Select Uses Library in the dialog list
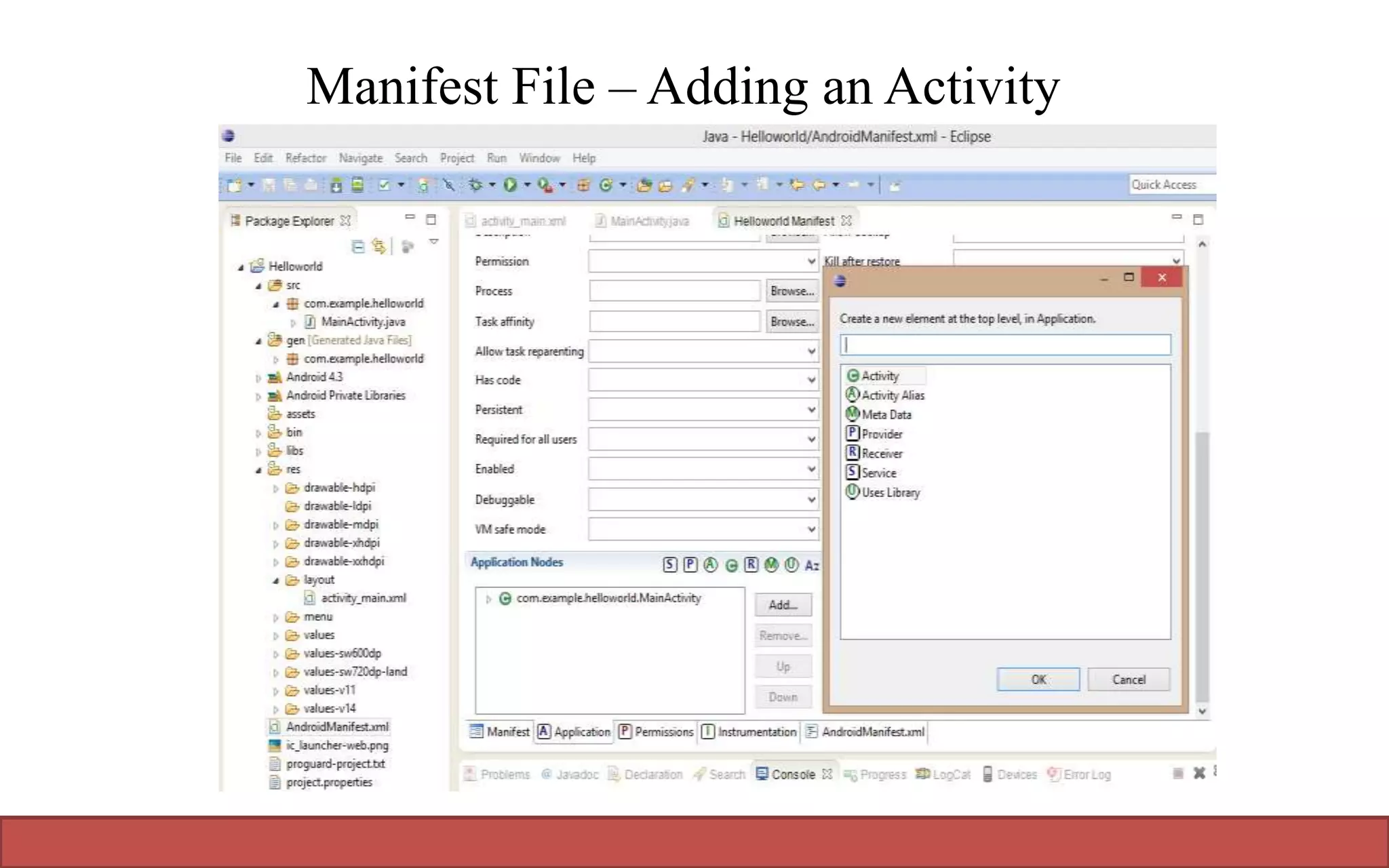This screenshot has height=868, width=1389. click(883, 492)
